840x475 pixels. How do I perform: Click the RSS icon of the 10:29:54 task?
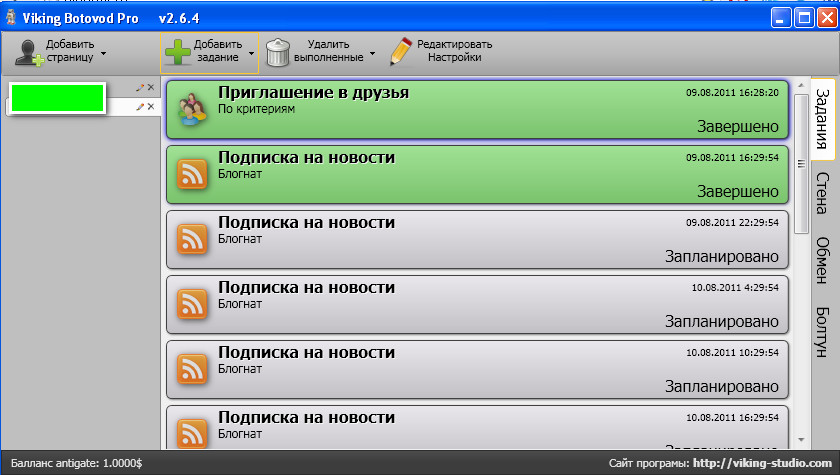coord(192,369)
